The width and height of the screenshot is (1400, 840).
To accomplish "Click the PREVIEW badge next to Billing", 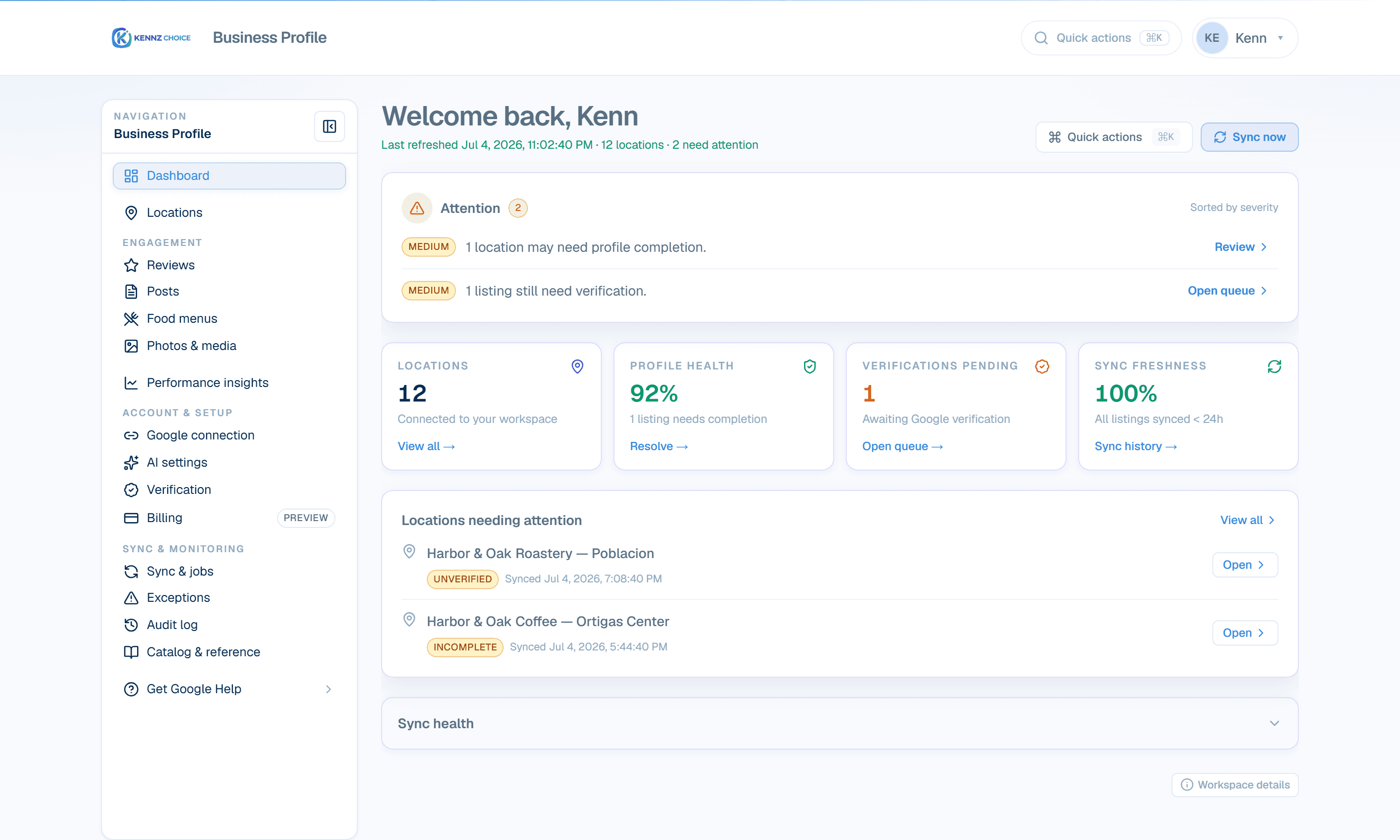I will tap(306, 517).
